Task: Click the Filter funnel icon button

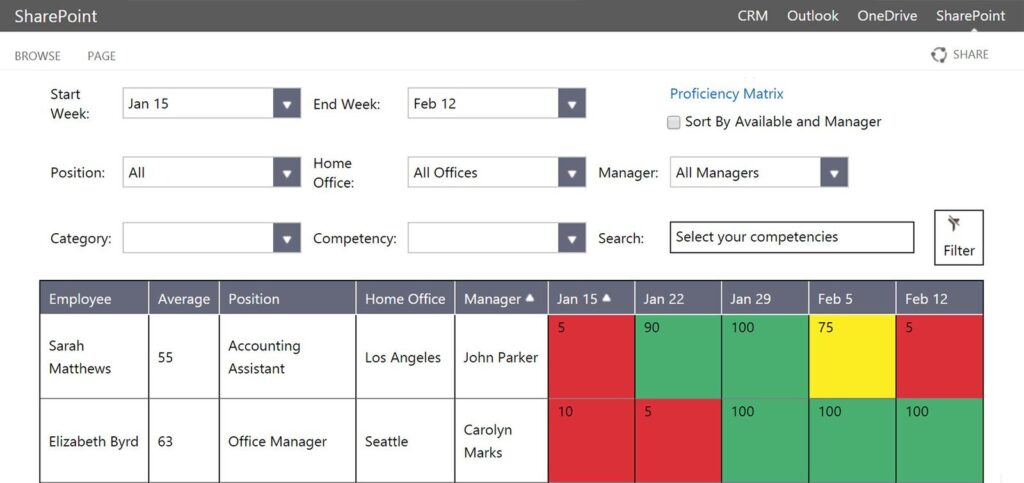Action: (x=958, y=237)
